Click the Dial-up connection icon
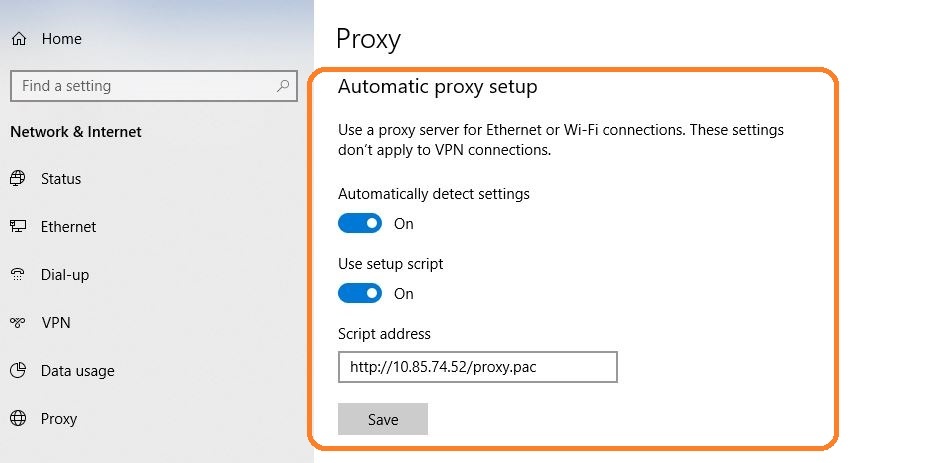 (x=18, y=275)
